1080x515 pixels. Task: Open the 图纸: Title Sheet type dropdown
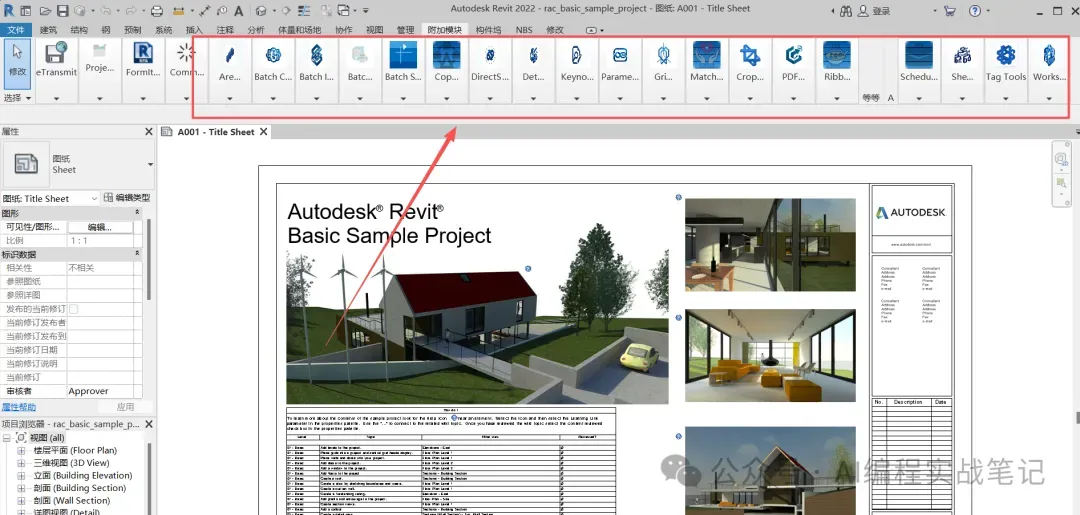(94, 198)
